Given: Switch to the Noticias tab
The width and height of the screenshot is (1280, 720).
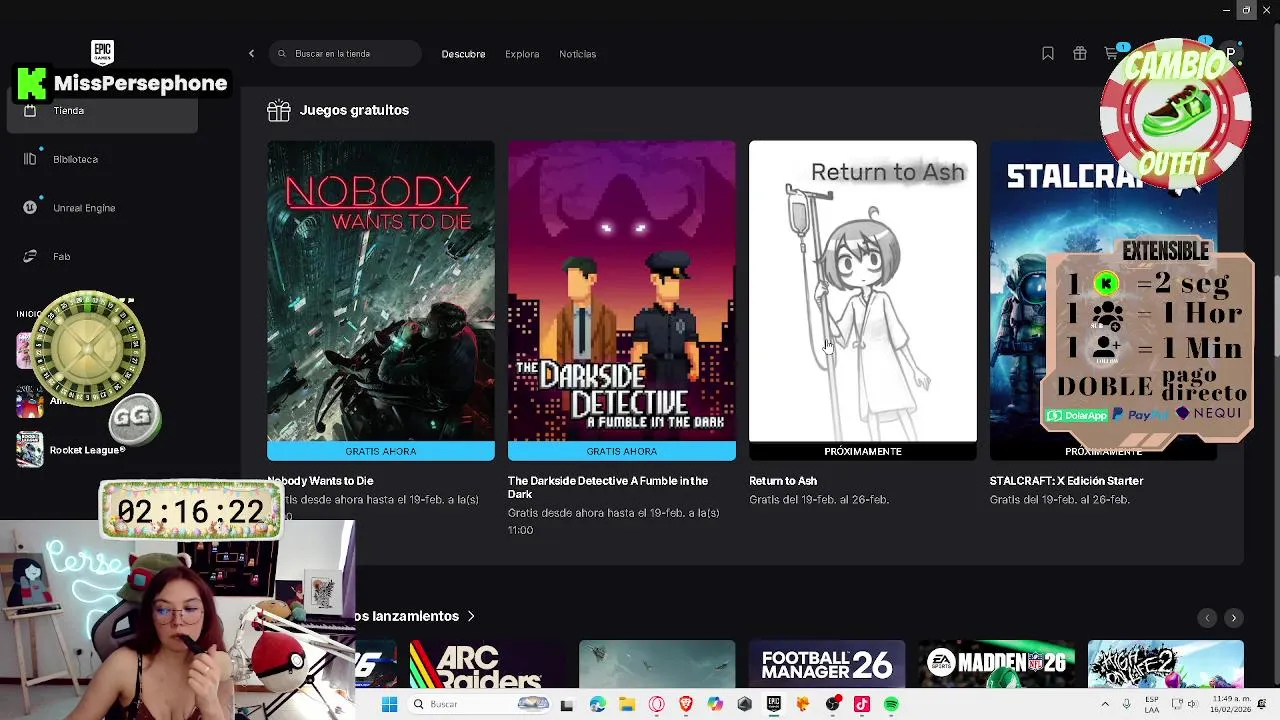Looking at the screenshot, I should (x=577, y=54).
